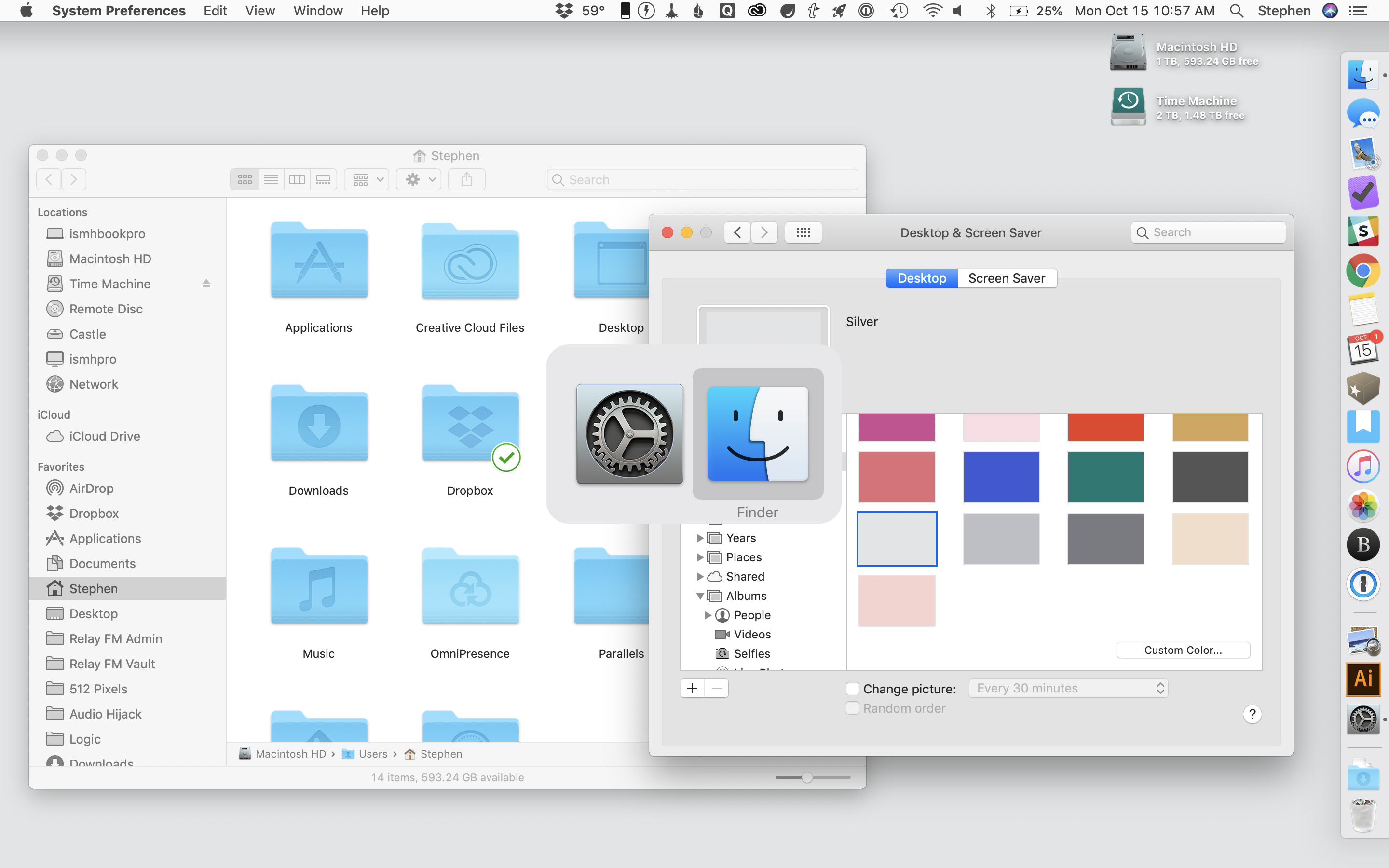Select Network in Finder sidebar
This screenshot has width=1389, height=868.
tap(127, 384)
